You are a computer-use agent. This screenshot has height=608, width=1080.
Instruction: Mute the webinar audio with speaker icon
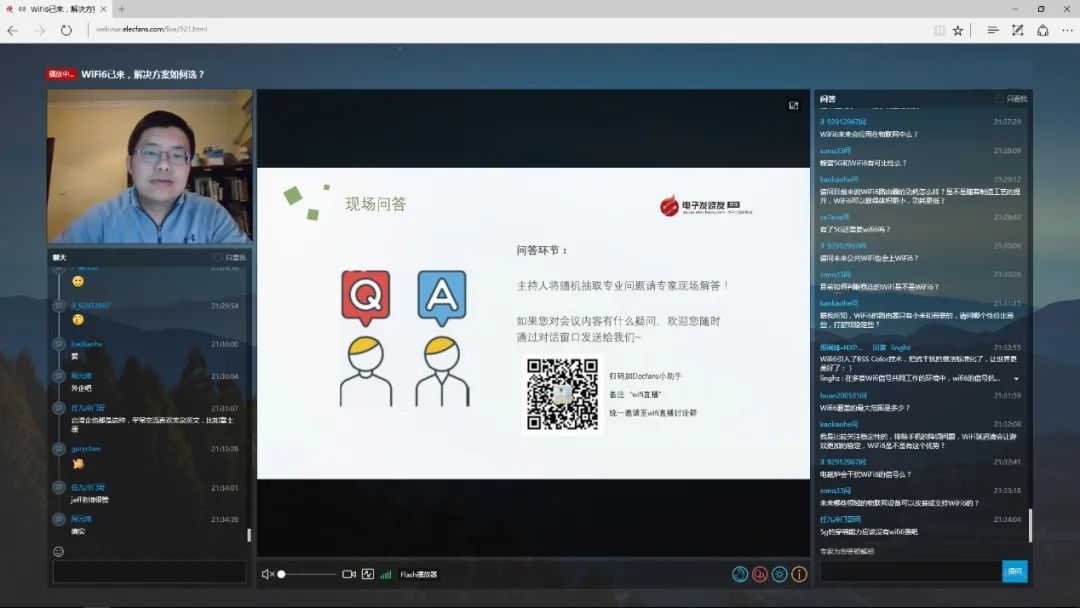(264, 574)
